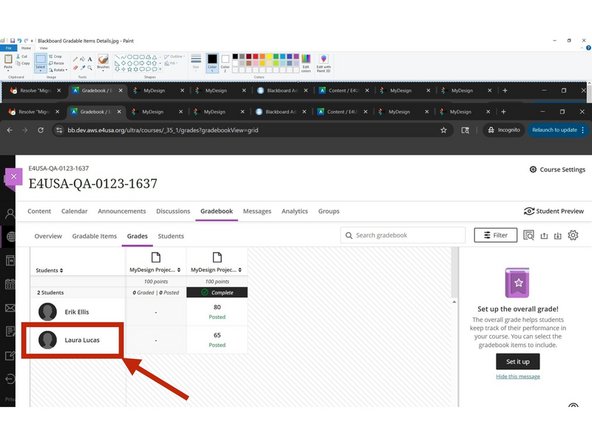Click the Undo arrow in Paint's title bar
The height and width of the screenshot is (444, 592).
[x=19, y=41]
